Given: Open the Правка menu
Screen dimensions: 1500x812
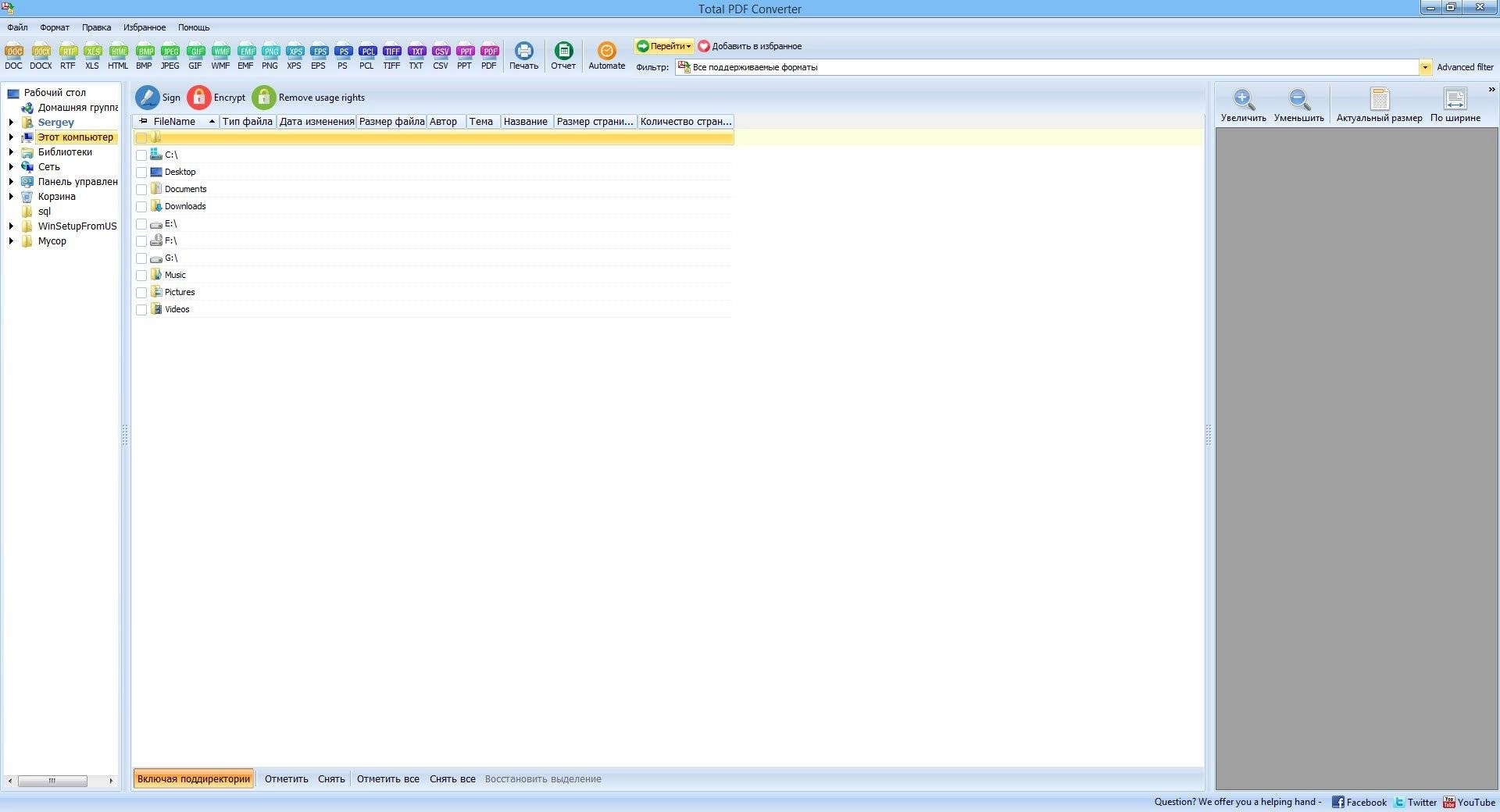Looking at the screenshot, I should point(96,27).
